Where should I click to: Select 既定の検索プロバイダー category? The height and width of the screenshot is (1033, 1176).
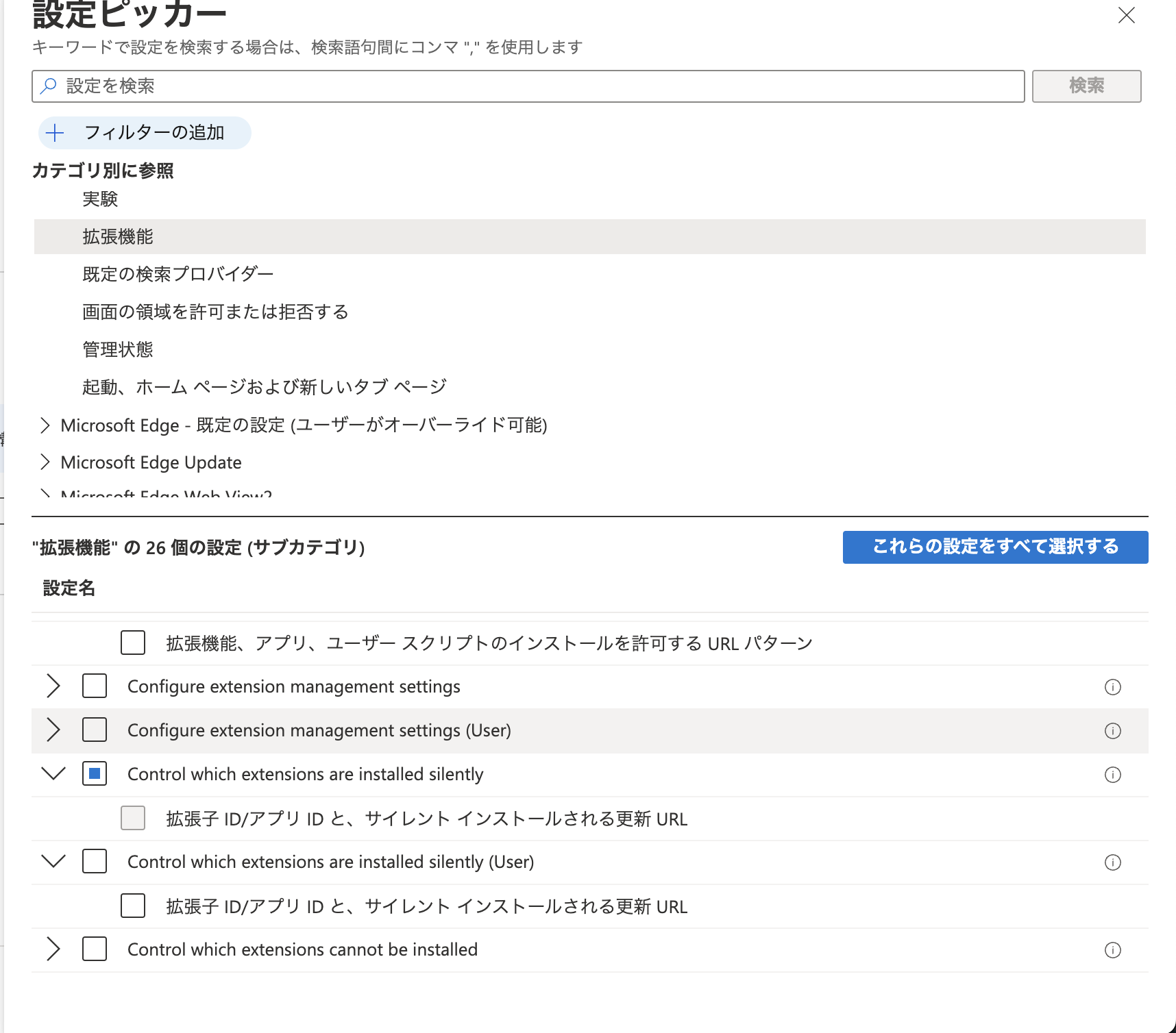click(178, 274)
